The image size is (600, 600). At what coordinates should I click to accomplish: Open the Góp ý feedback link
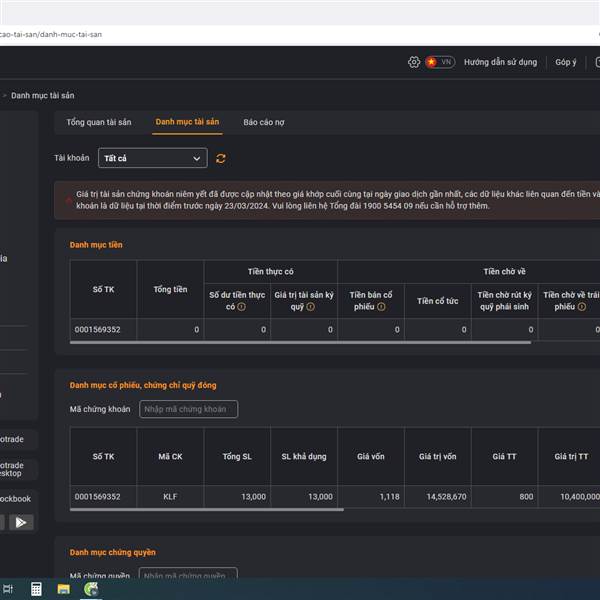tap(566, 62)
